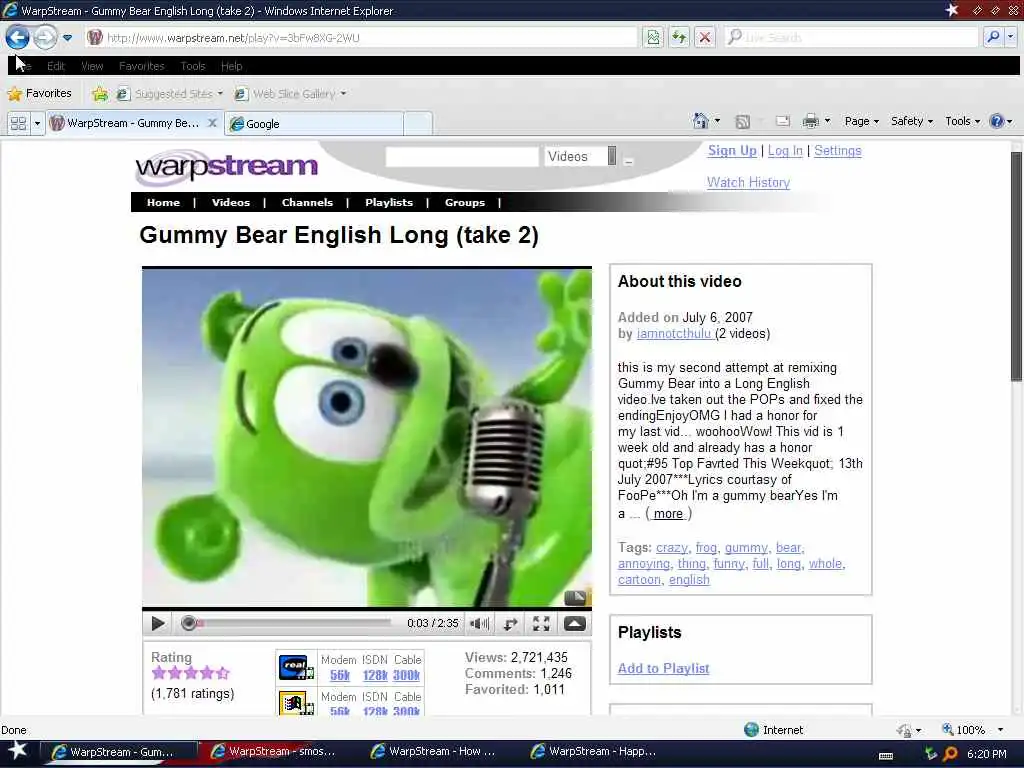Stop page loading with red X icon
Image resolution: width=1024 pixels, height=768 pixels.
point(705,37)
